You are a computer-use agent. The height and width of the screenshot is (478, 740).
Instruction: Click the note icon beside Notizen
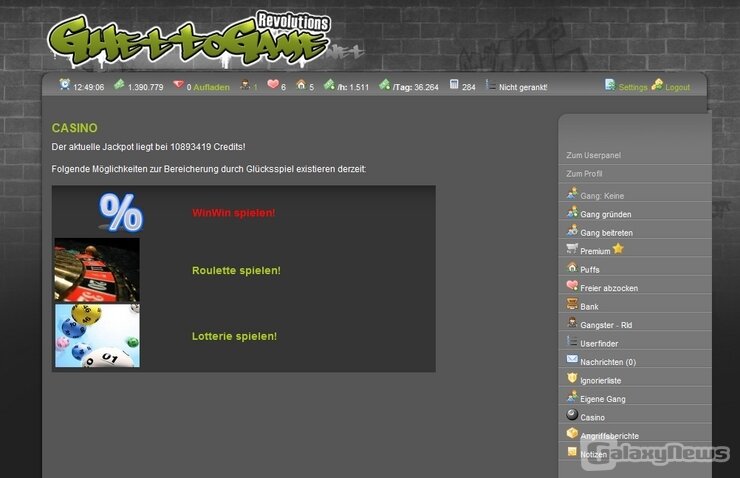click(572, 452)
